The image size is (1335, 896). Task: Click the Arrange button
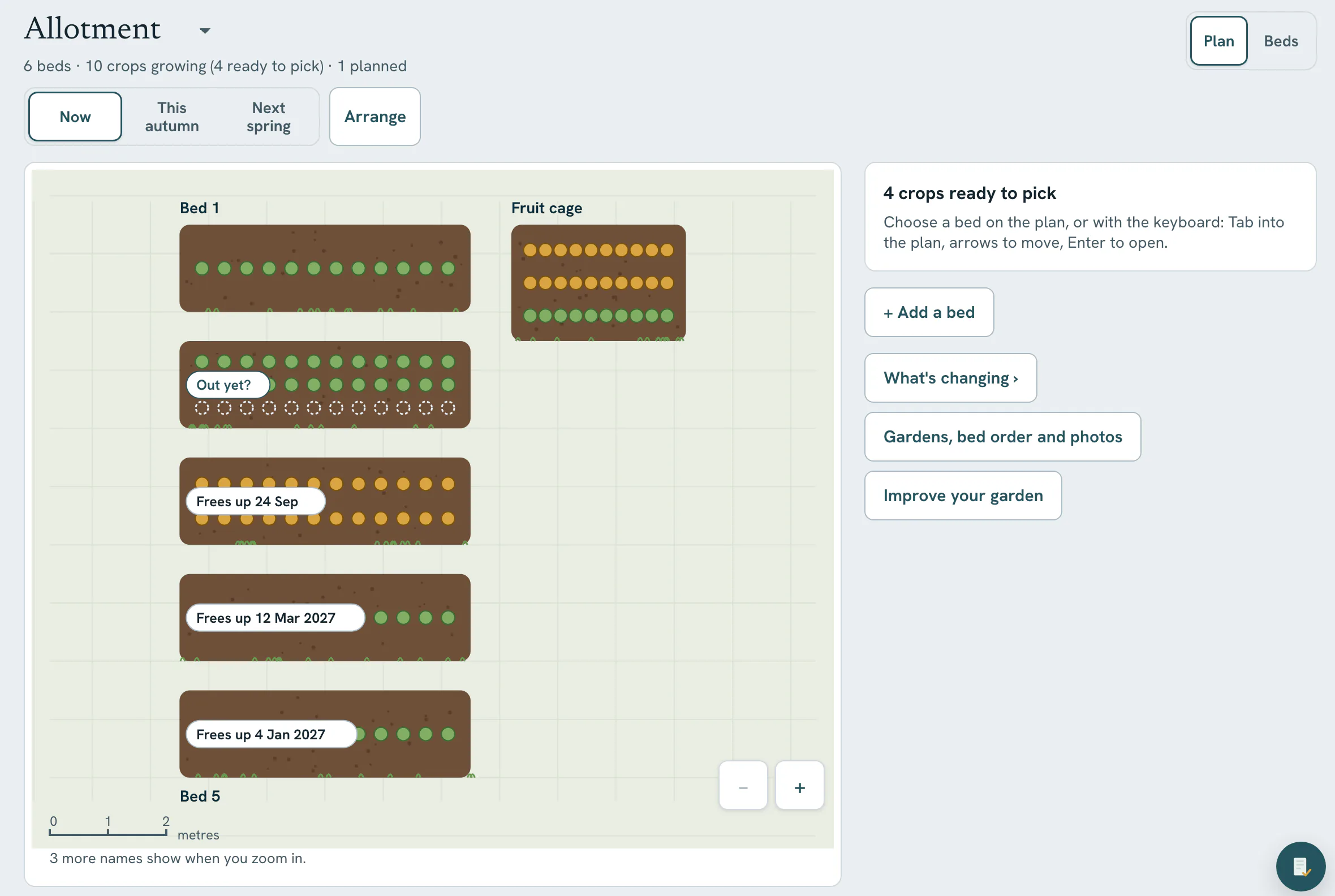[x=375, y=117]
